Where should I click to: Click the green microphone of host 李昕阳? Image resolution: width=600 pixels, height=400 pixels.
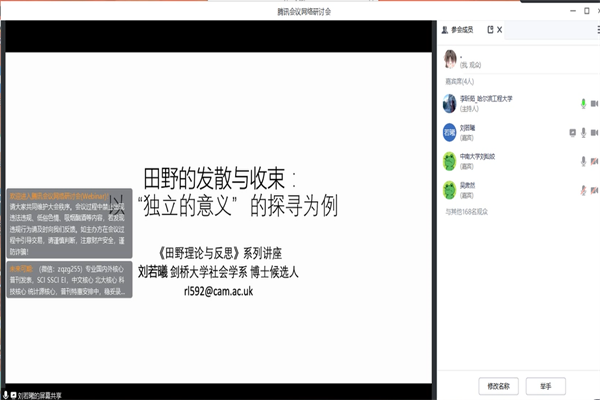point(582,103)
